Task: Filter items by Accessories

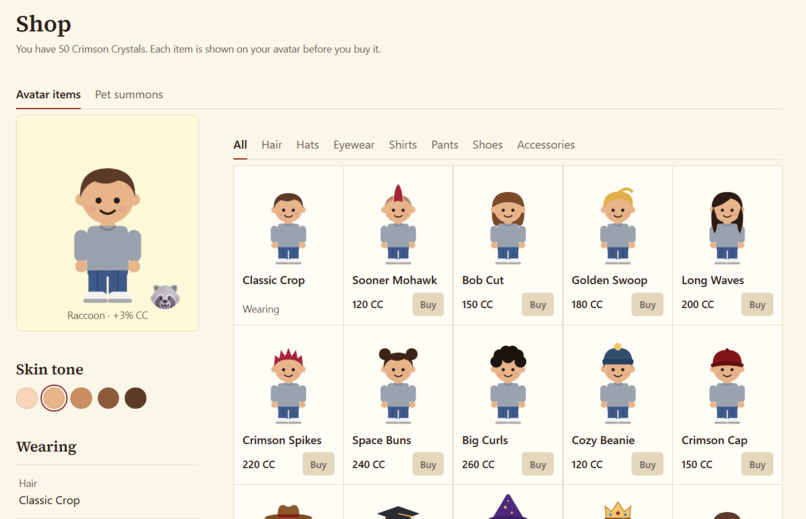Action: (x=546, y=145)
